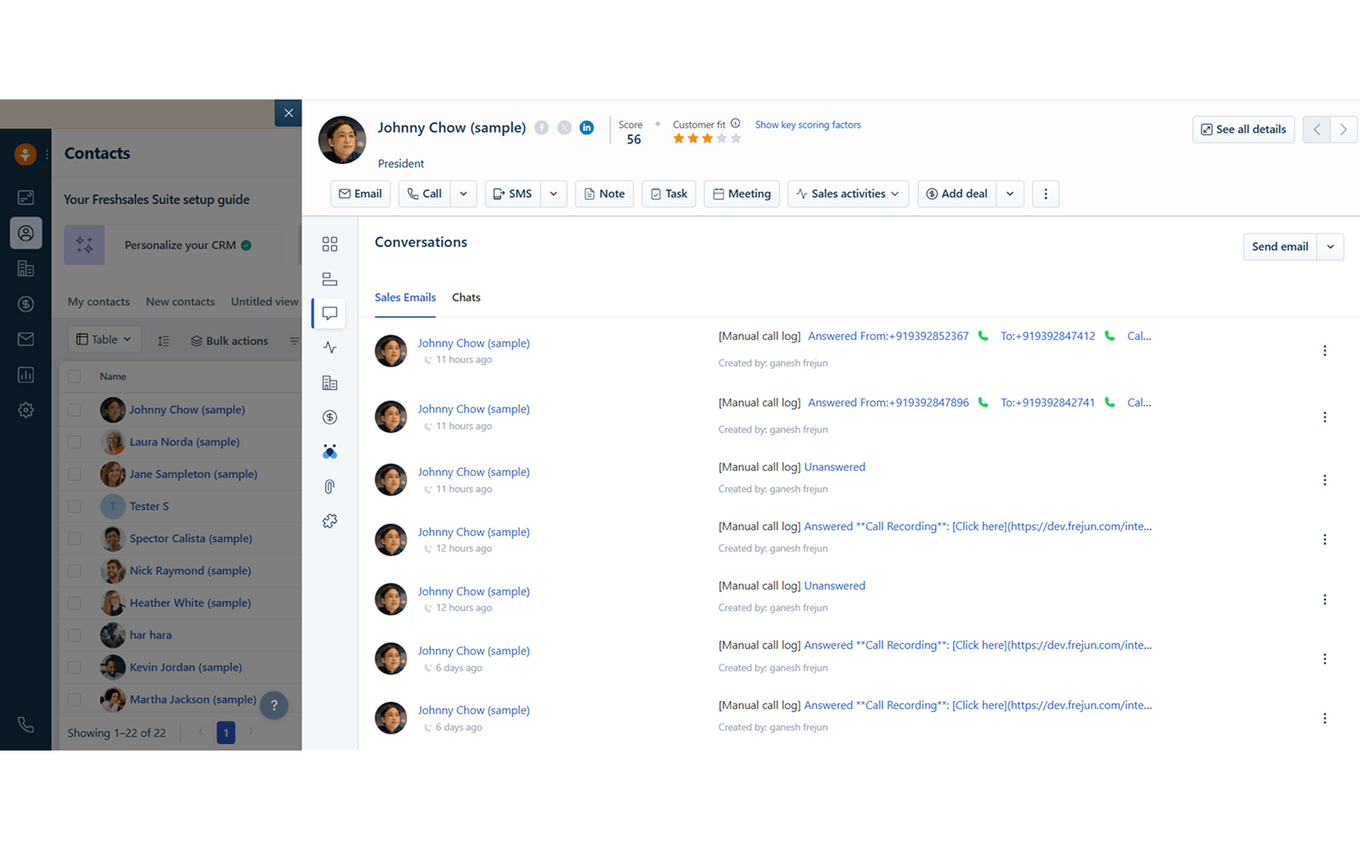Expand the Add deal dropdown arrow
Image resolution: width=1360 pixels, height=850 pixels.
[1010, 194]
